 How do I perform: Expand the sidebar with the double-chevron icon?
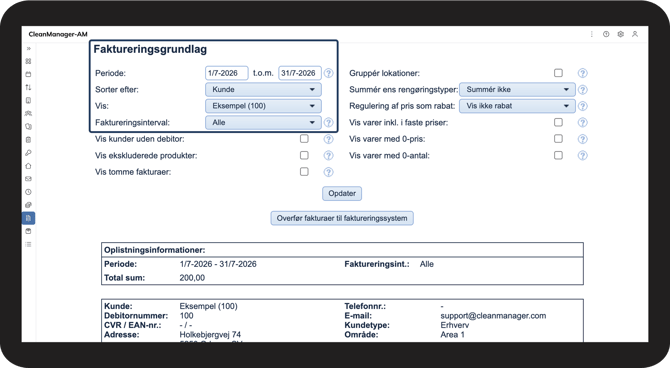(29, 48)
